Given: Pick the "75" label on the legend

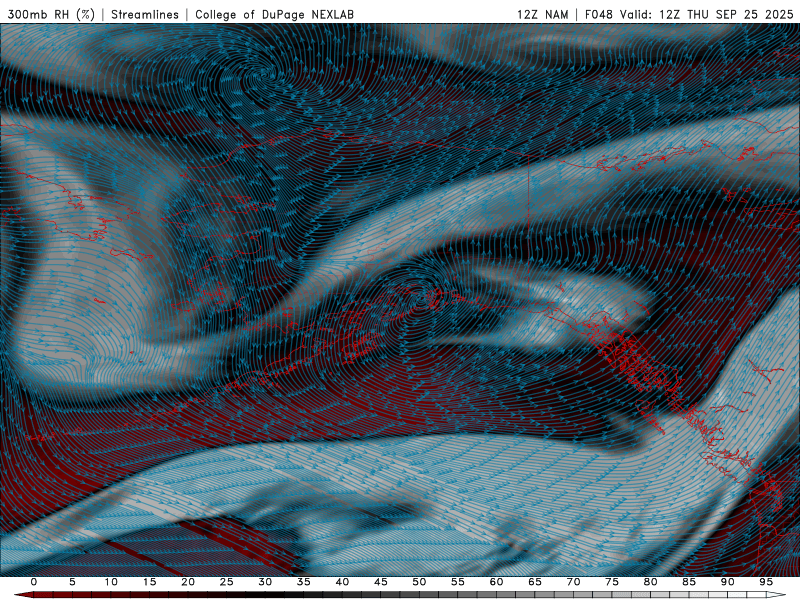Looking at the screenshot, I should [x=612, y=582].
